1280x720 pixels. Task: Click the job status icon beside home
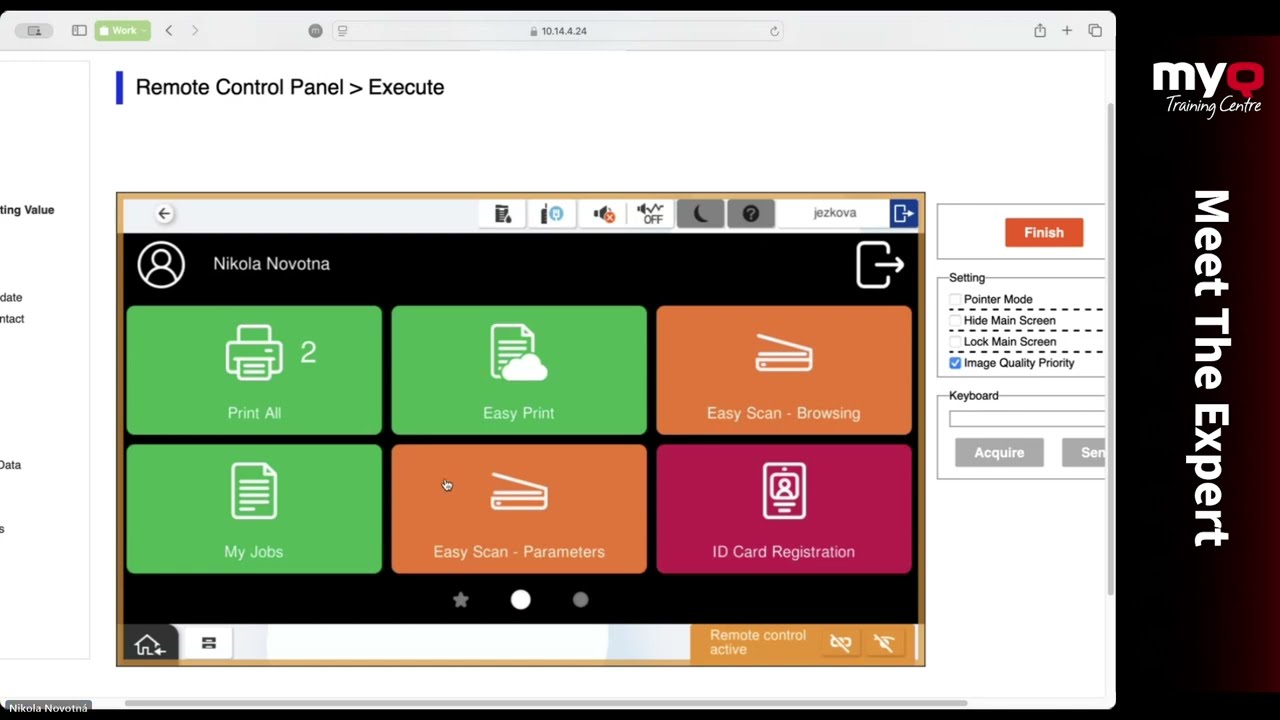coord(208,643)
